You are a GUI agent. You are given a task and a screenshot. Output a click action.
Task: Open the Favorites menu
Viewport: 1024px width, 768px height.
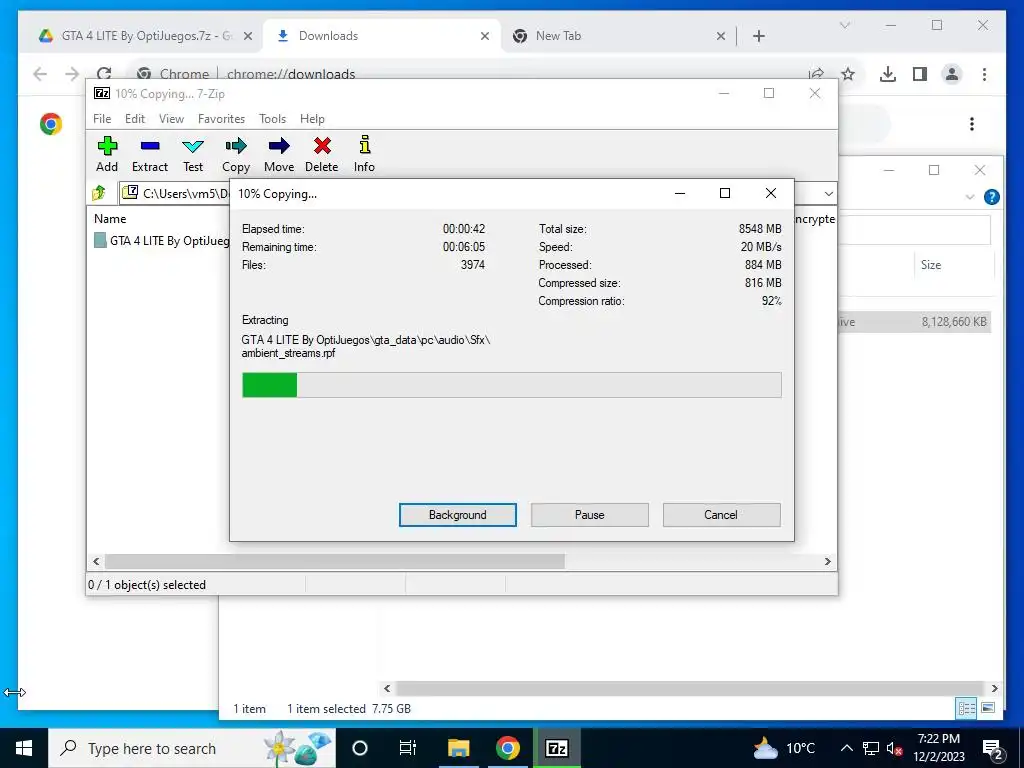click(x=221, y=119)
